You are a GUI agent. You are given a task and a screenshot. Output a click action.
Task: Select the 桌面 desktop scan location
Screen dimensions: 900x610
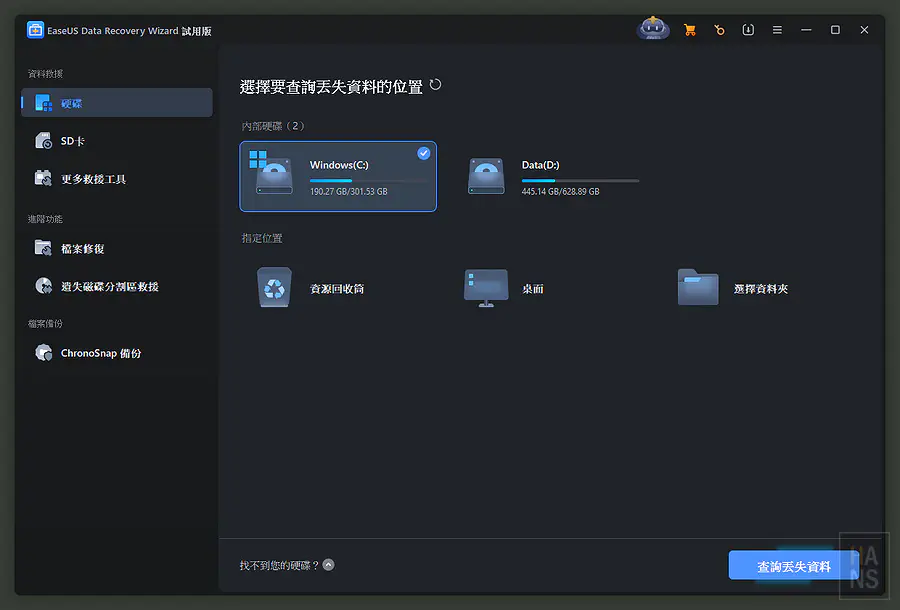pos(486,287)
